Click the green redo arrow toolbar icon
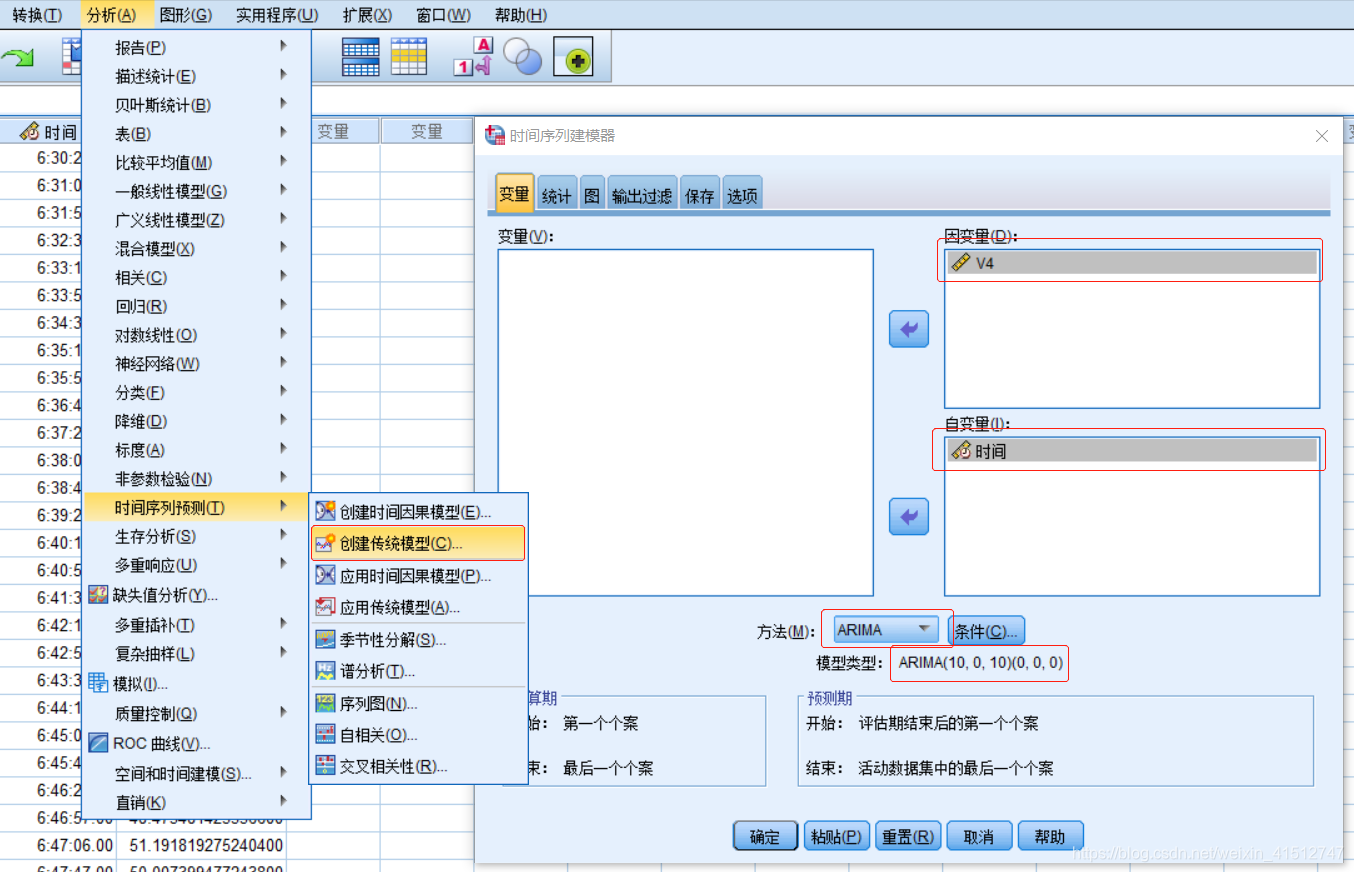1354x872 pixels. pos(17,58)
